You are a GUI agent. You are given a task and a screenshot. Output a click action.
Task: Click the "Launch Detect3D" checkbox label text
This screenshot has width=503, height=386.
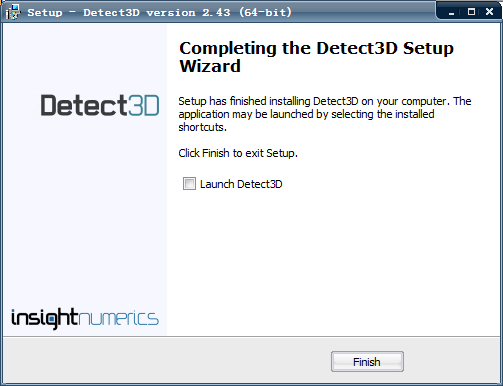(241, 184)
